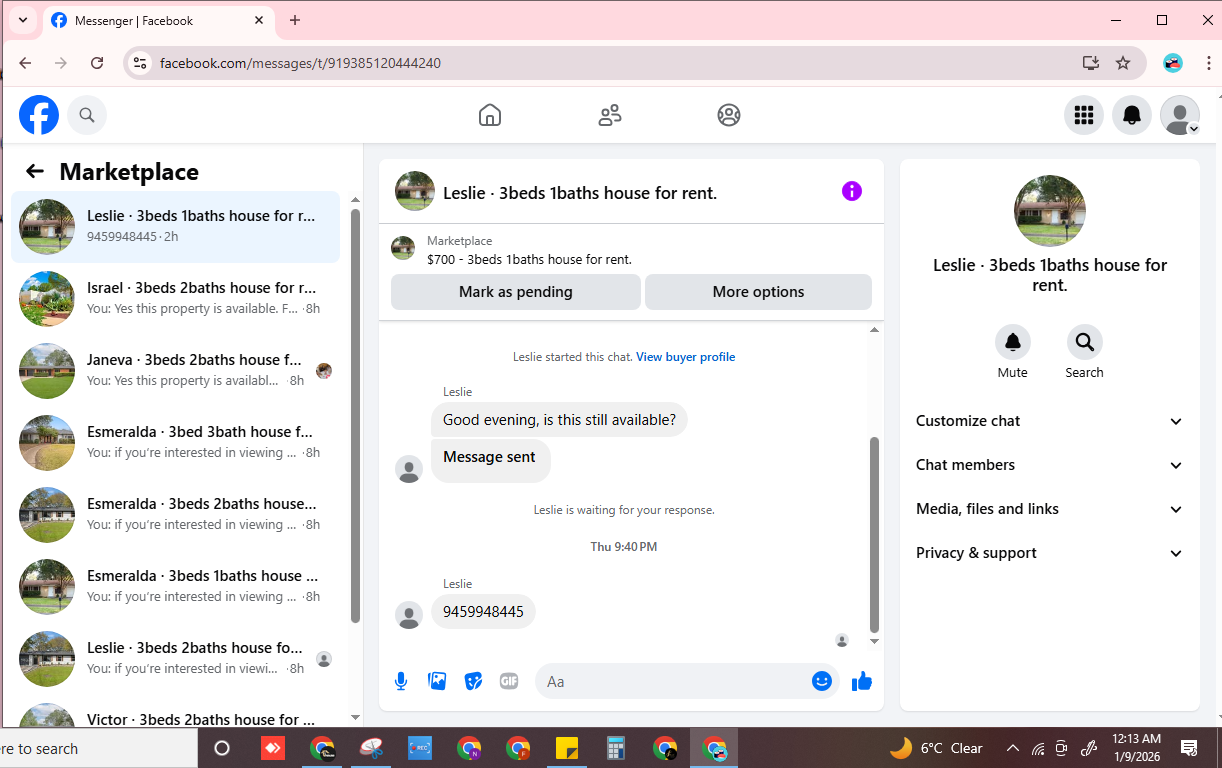Open Leslie 3beds 2baths conversation
The height and width of the screenshot is (768, 1222).
176,659
